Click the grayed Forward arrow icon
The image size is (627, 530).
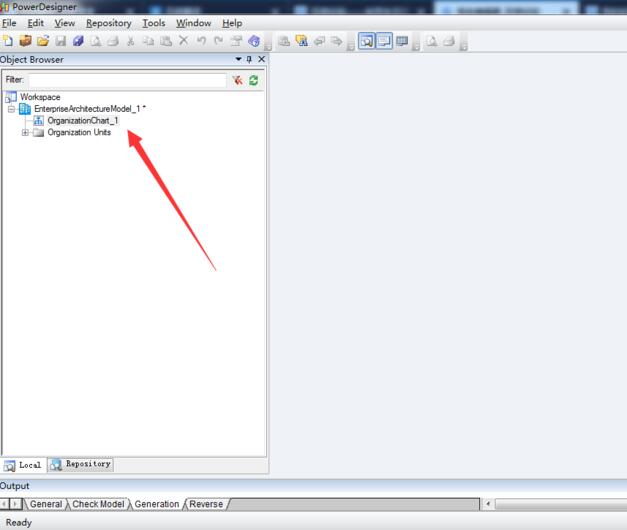pyautogui.click(x=337, y=41)
